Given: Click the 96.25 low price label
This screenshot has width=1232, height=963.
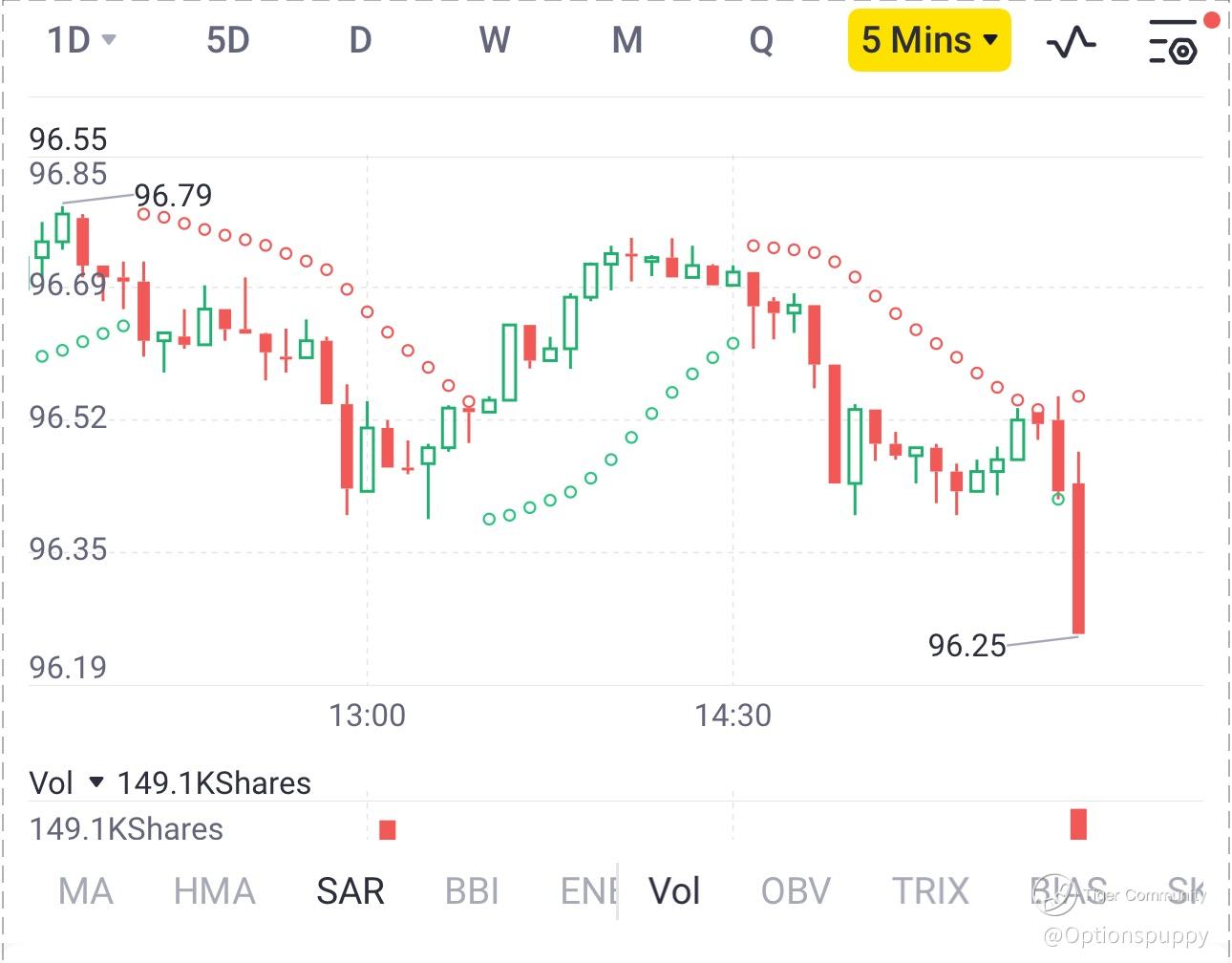Looking at the screenshot, I should tap(966, 646).
